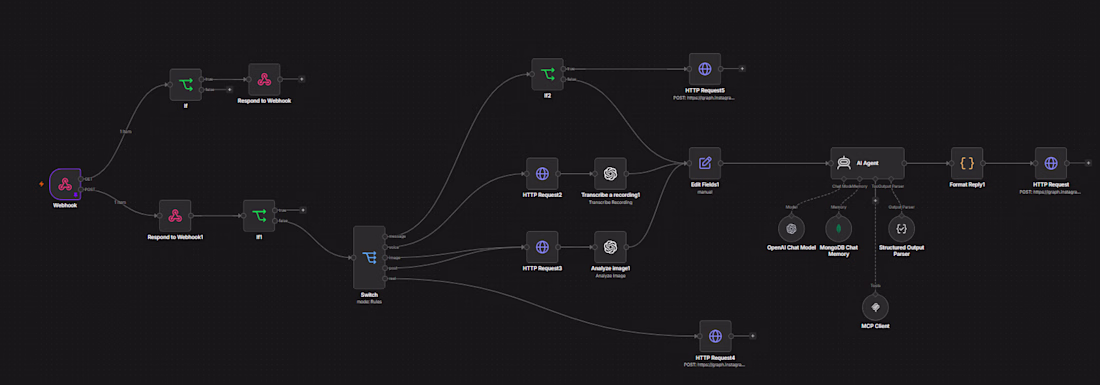Add node after final HTTP Request
The image size is (1100, 385).
[x=1088, y=163]
